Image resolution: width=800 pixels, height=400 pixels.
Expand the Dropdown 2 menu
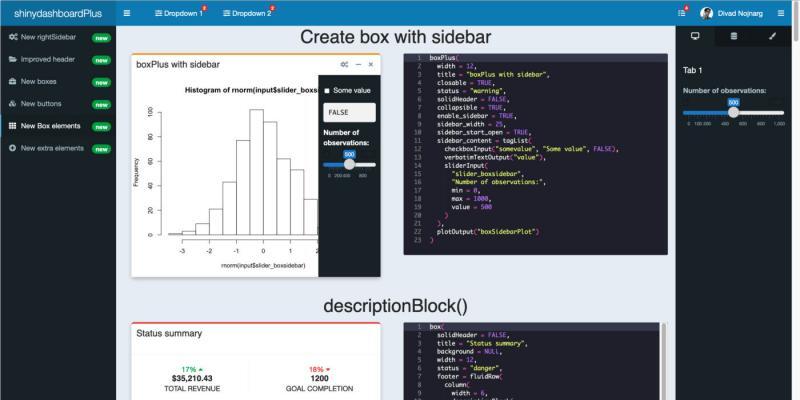pyautogui.click(x=247, y=13)
